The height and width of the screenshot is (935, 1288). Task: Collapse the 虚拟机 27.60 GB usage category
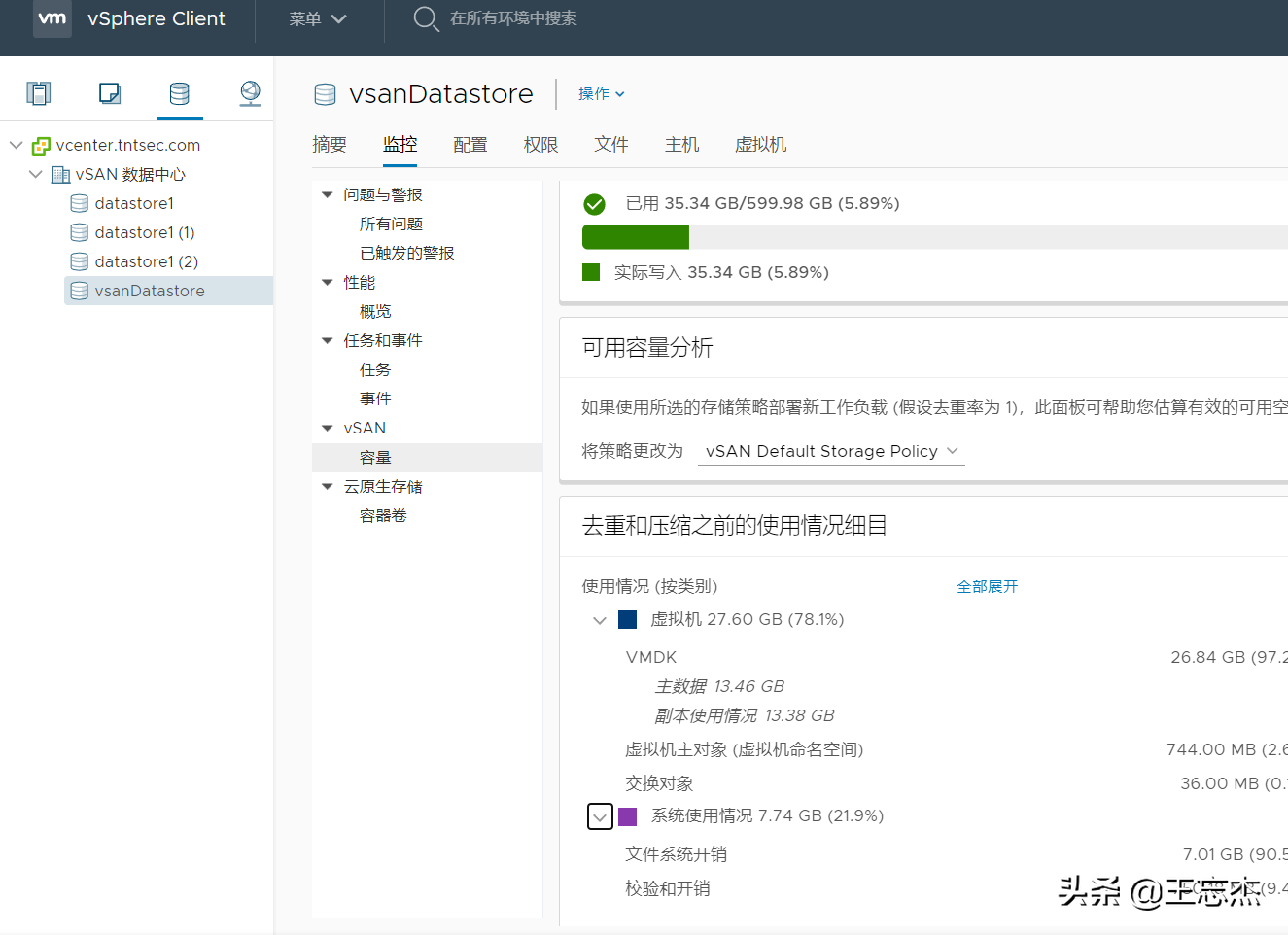pyautogui.click(x=600, y=620)
